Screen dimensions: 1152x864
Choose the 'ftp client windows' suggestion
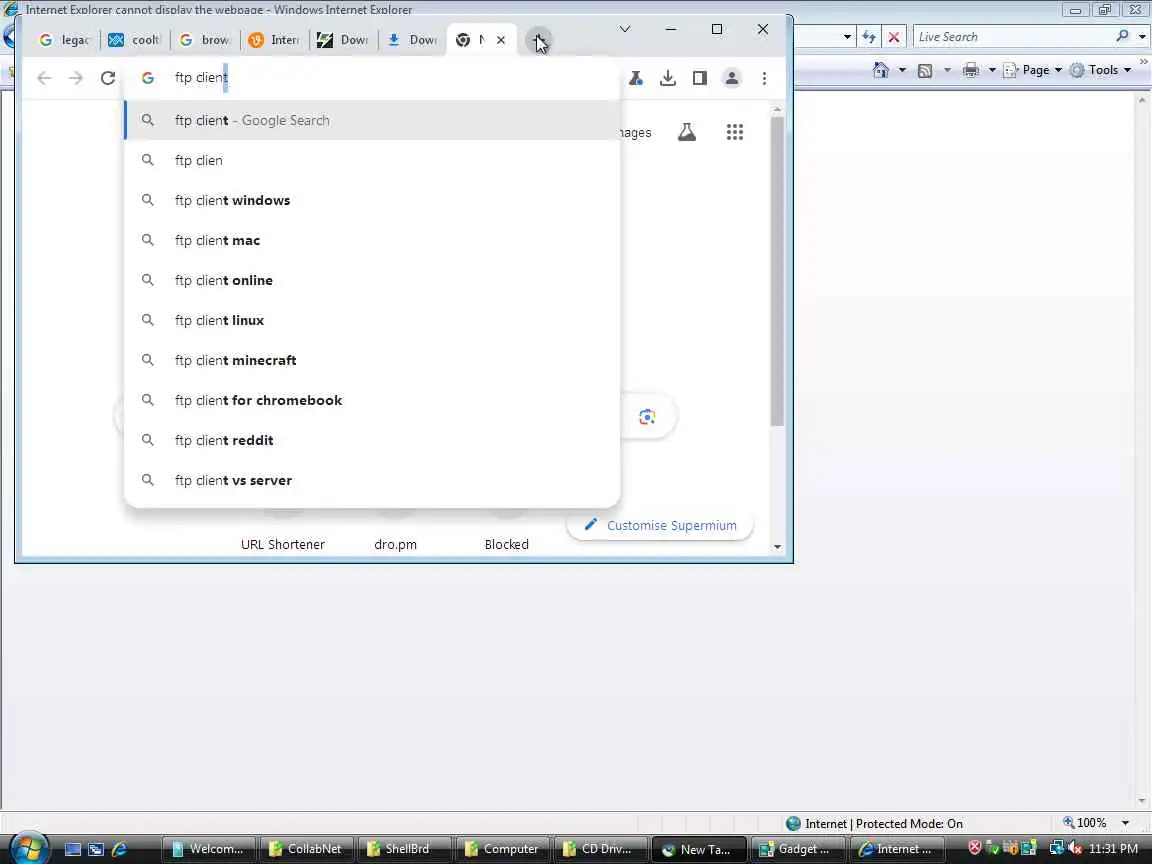(x=372, y=201)
